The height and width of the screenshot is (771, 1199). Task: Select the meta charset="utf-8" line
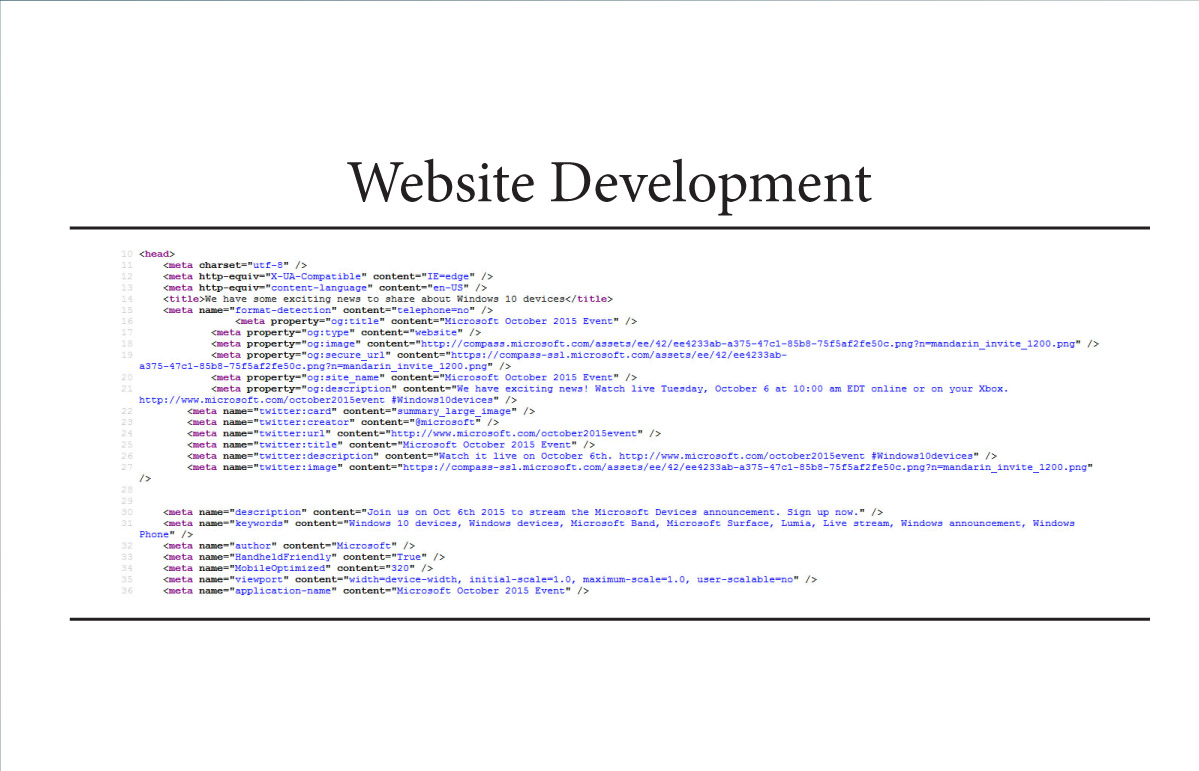235,265
